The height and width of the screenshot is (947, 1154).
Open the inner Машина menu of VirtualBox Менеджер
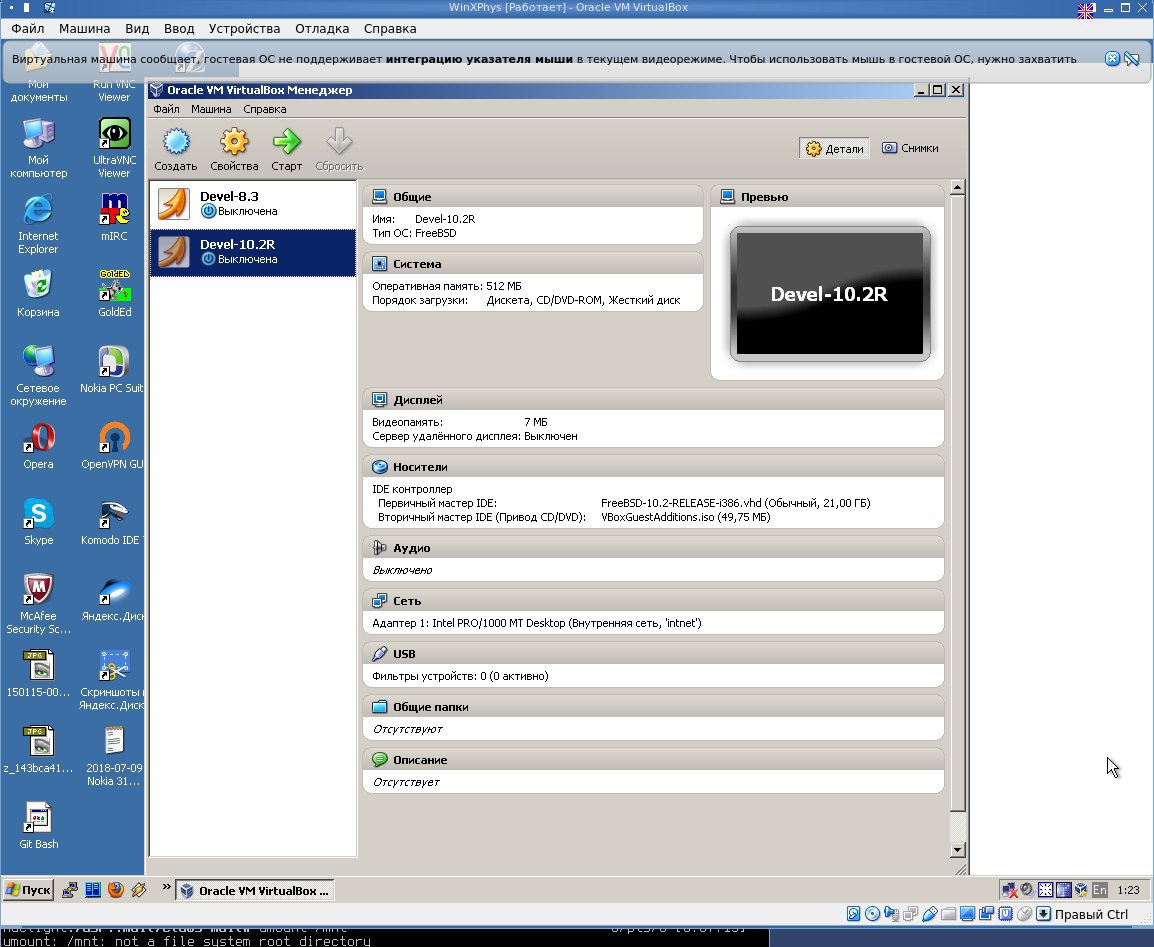pyautogui.click(x=211, y=109)
